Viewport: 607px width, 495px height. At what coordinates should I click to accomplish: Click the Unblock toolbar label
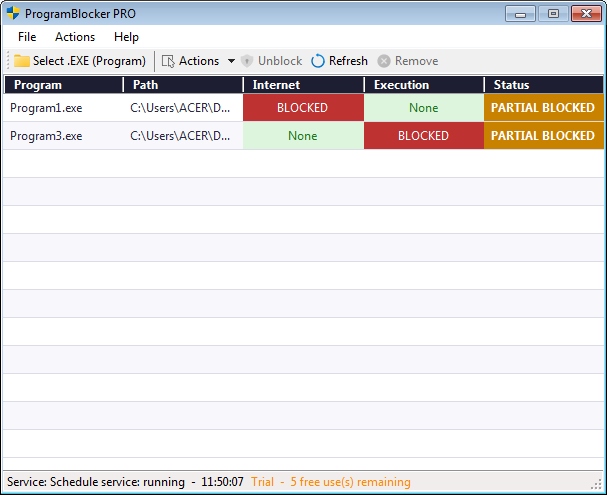280,61
